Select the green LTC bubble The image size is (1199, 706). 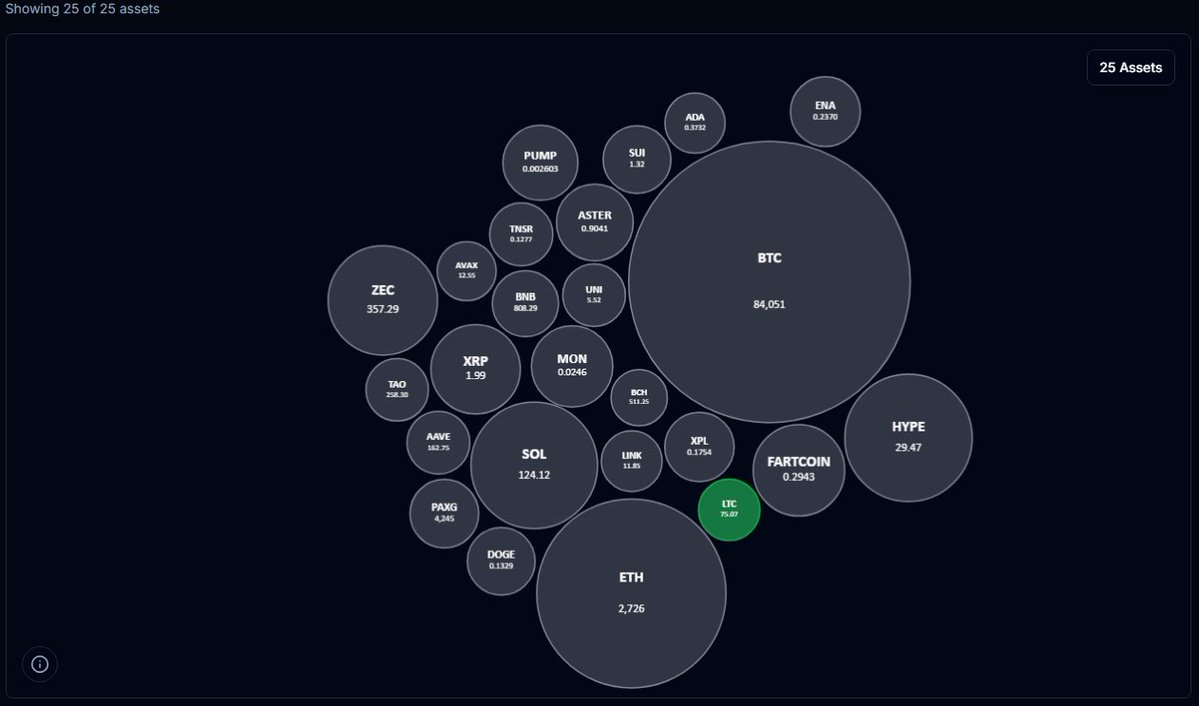coord(729,509)
